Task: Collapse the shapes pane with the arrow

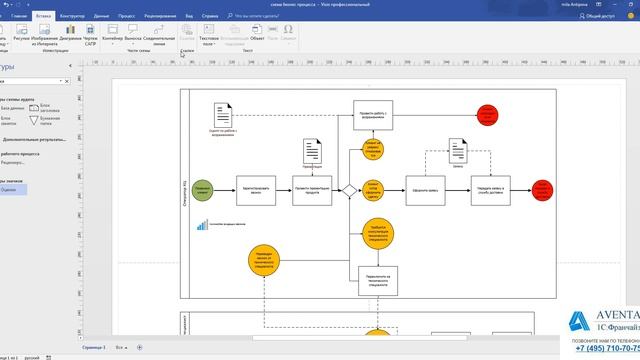Action: point(70,66)
